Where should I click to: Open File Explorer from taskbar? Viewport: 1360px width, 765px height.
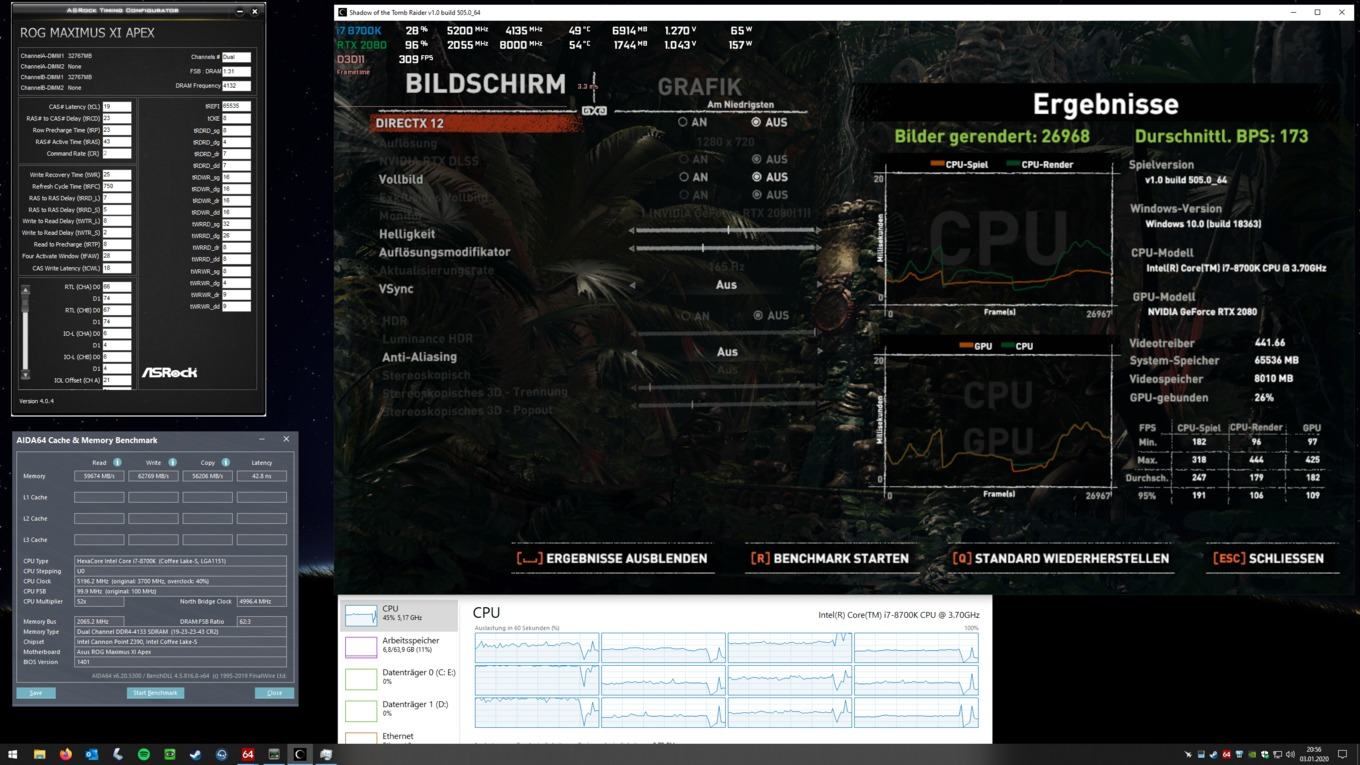click(39, 754)
